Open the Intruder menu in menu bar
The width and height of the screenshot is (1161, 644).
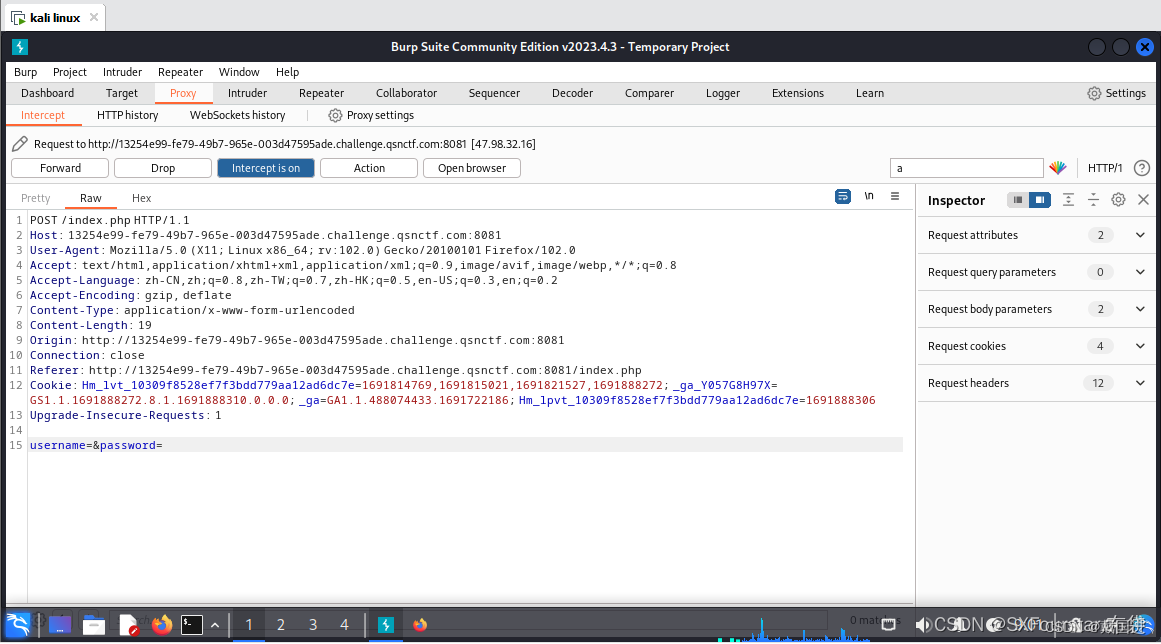[x=122, y=72]
